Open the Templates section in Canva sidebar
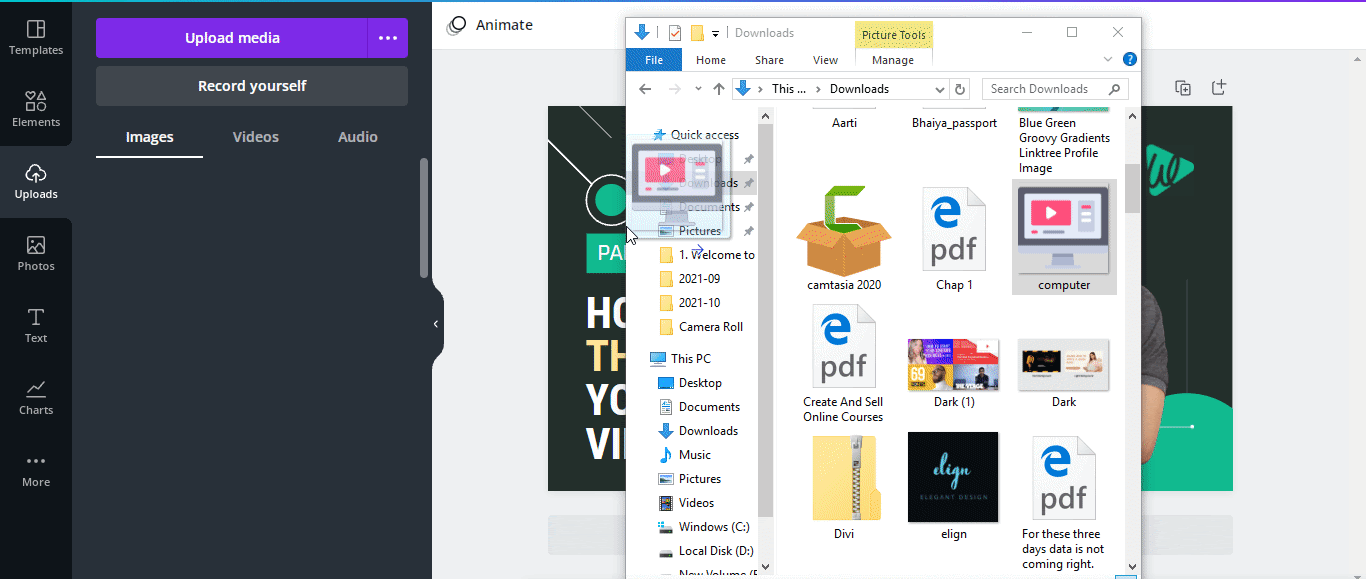The width and height of the screenshot is (1366, 579). pos(36,38)
